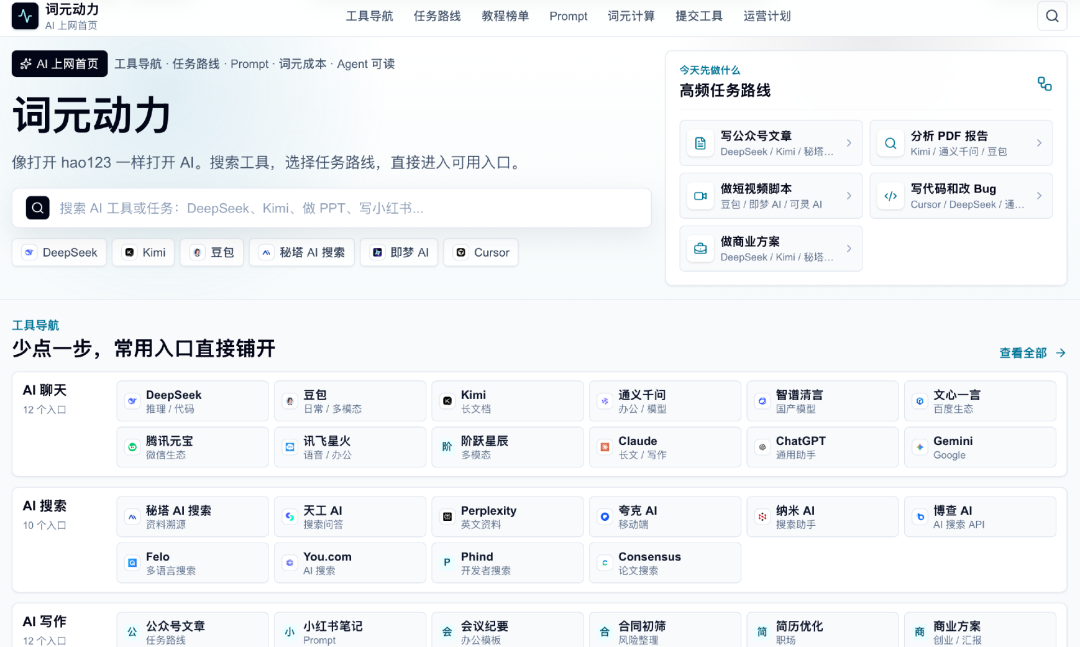Viewport: 1080px width, 647px height.
Task: Click the 秘塔 AI 搜索 quick chip
Action: pos(302,252)
